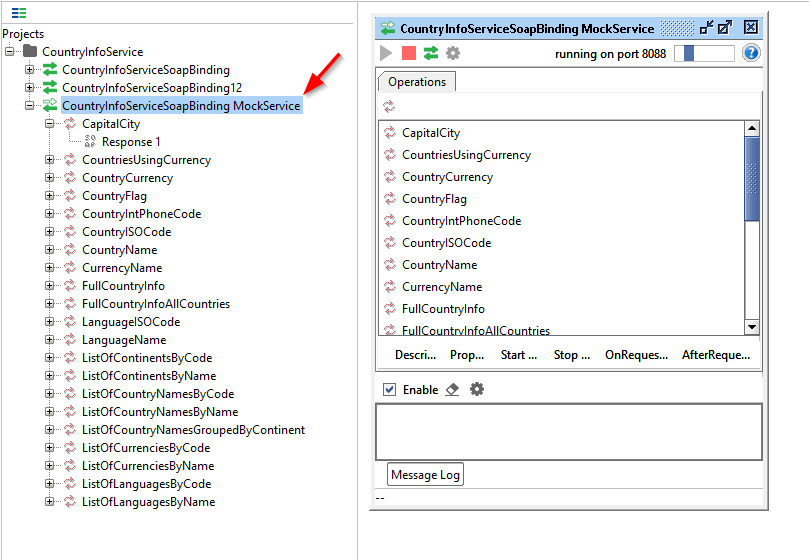Open mock service options gear in toolbar
This screenshot has height=560, width=809.
pos(453,53)
